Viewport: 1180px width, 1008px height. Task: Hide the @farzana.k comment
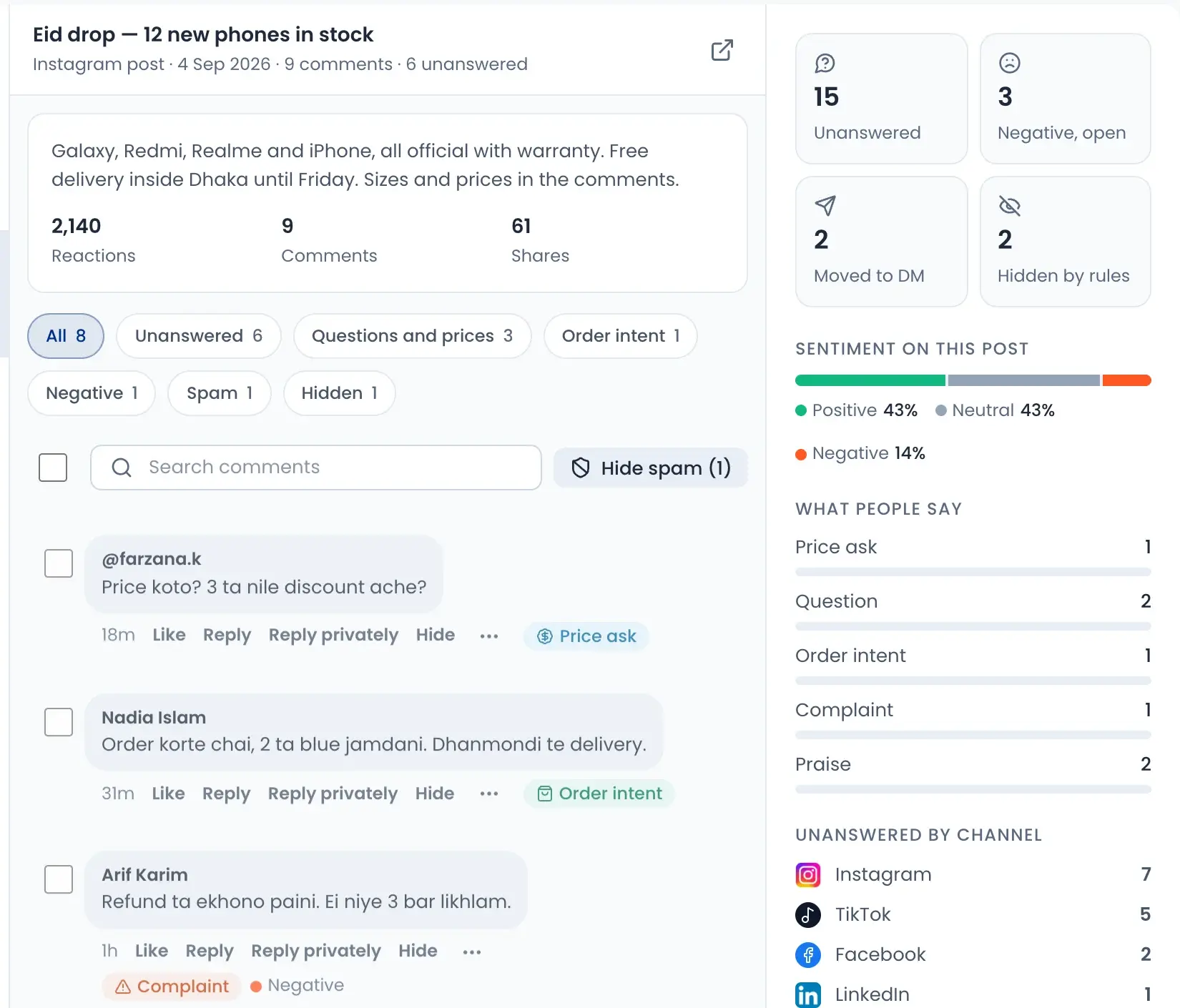point(436,635)
